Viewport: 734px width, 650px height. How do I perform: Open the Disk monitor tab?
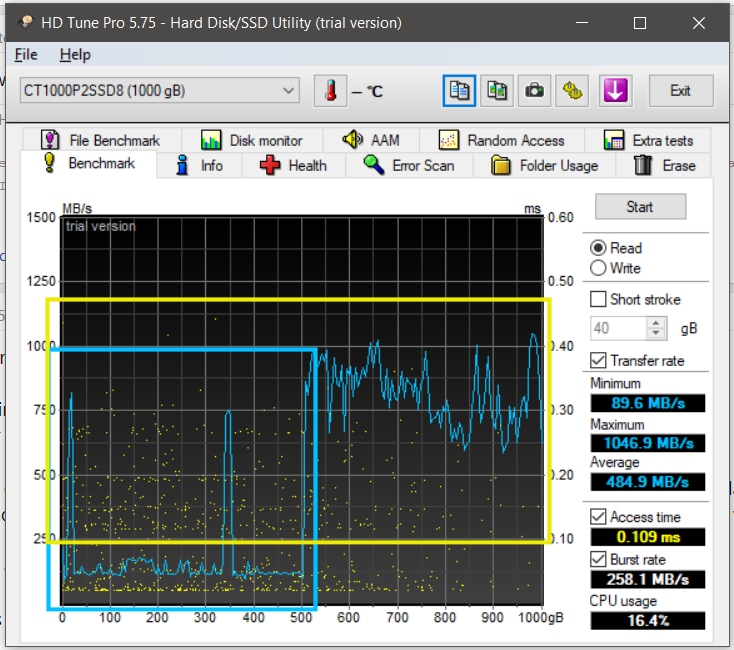point(252,140)
